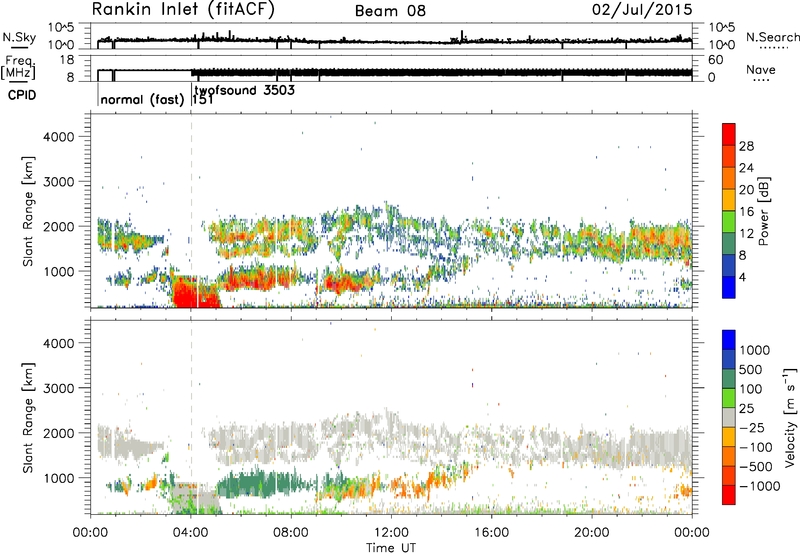Click the "CPID" row label
The width and height of the screenshot is (800, 554).
pos(22,95)
